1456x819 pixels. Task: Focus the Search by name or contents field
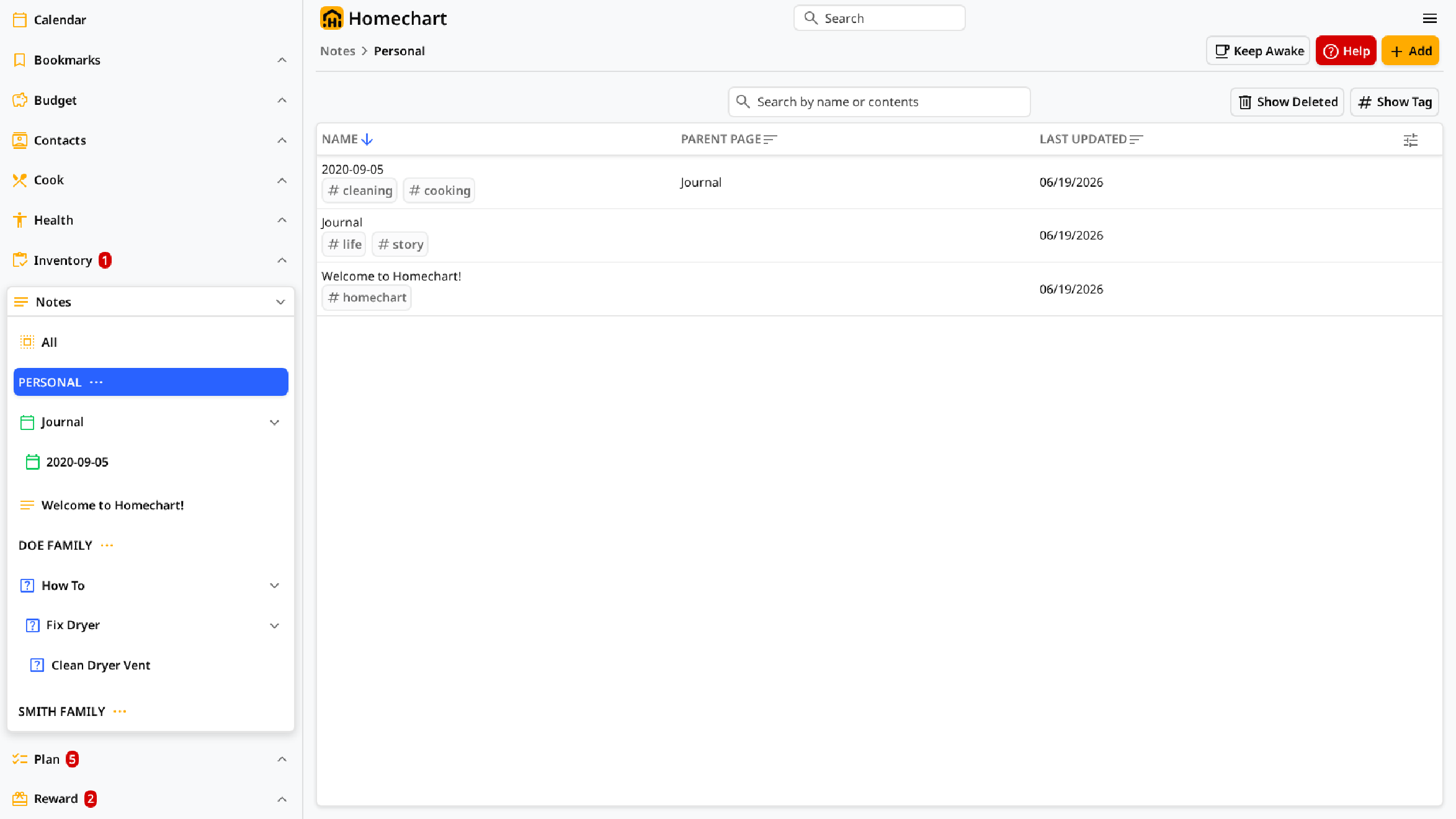tap(880, 102)
